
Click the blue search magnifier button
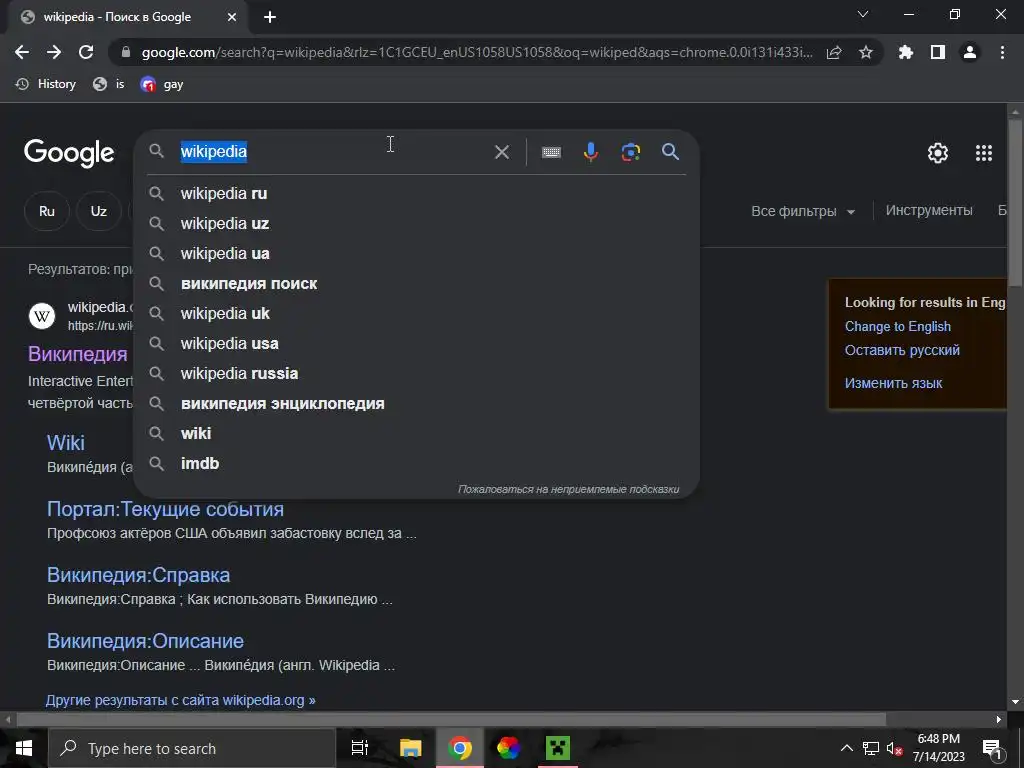point(670,152)
